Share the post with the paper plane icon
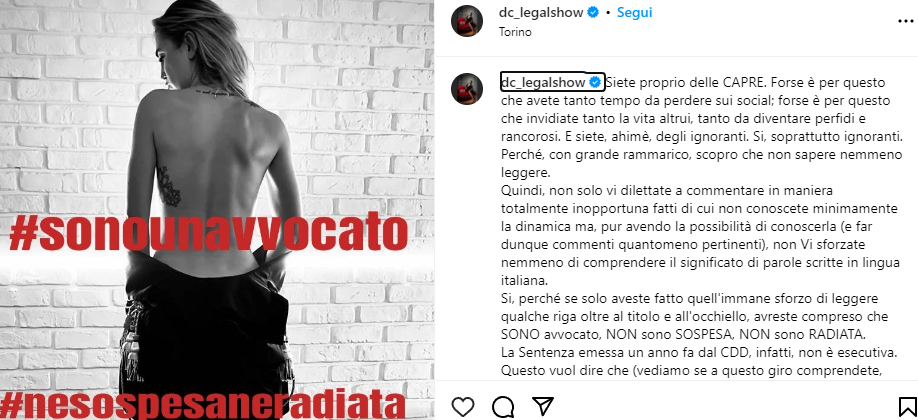Screen dimensions: 918x420 543,405
